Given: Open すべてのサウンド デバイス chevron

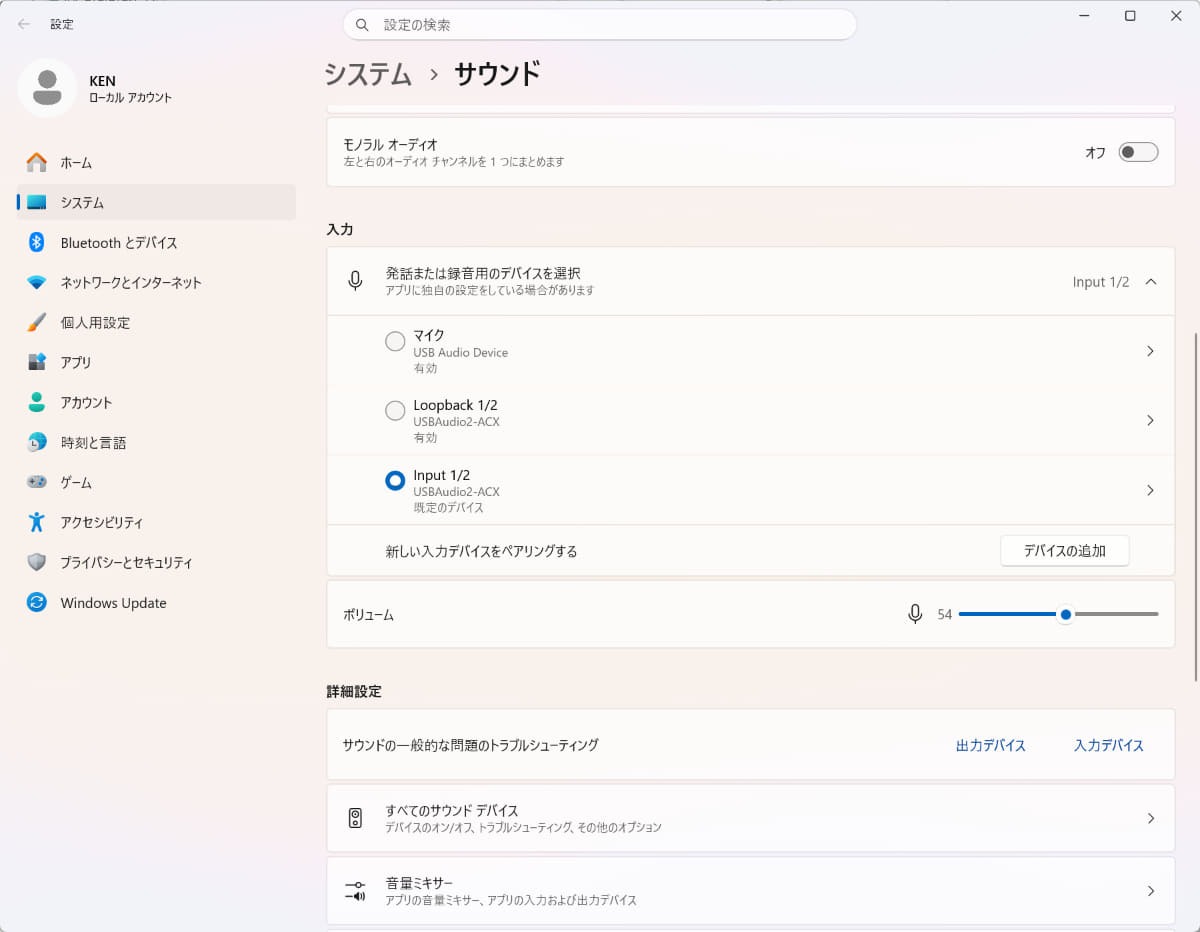Looking at the screenshot, I should 1150,818.
